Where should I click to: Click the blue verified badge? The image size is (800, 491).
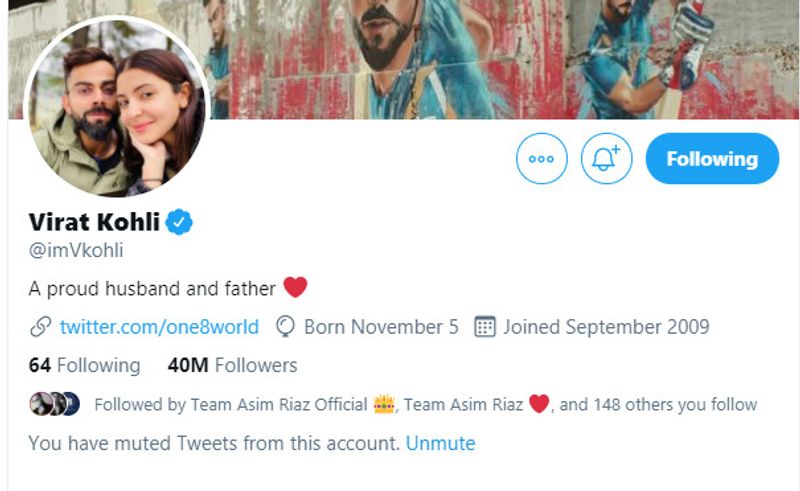179,222
